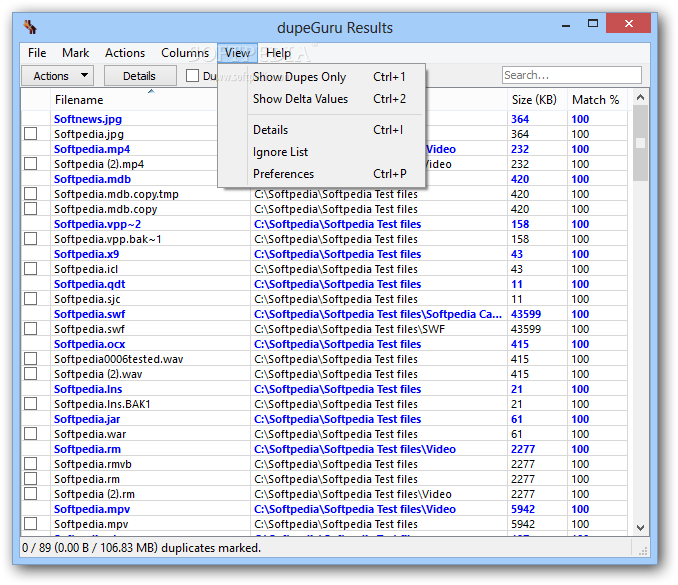Maximize the dupeGuru Results window
The width and height of the screenshot is (678, 585).
[x=593, y=24]
